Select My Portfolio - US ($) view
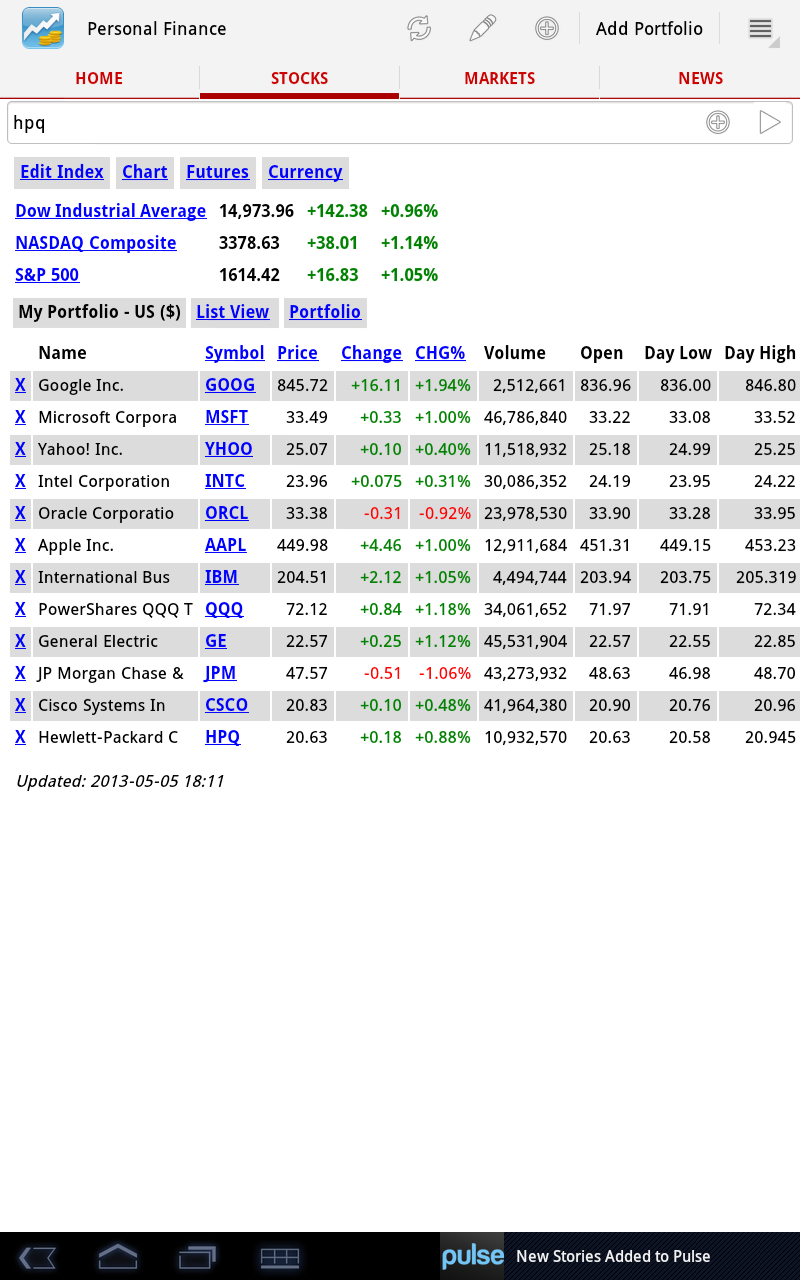The height and width of the screenshot is (1280, 800). click(99, 312)
